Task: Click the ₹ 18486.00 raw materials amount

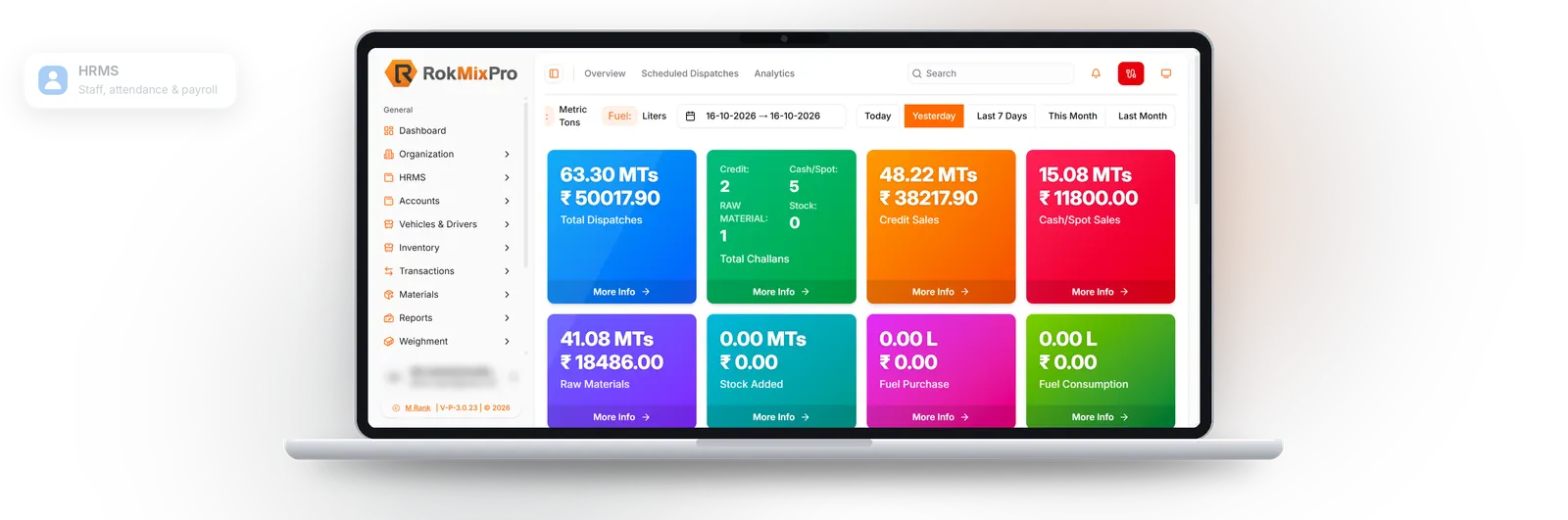Action: (x=612, y=362)
